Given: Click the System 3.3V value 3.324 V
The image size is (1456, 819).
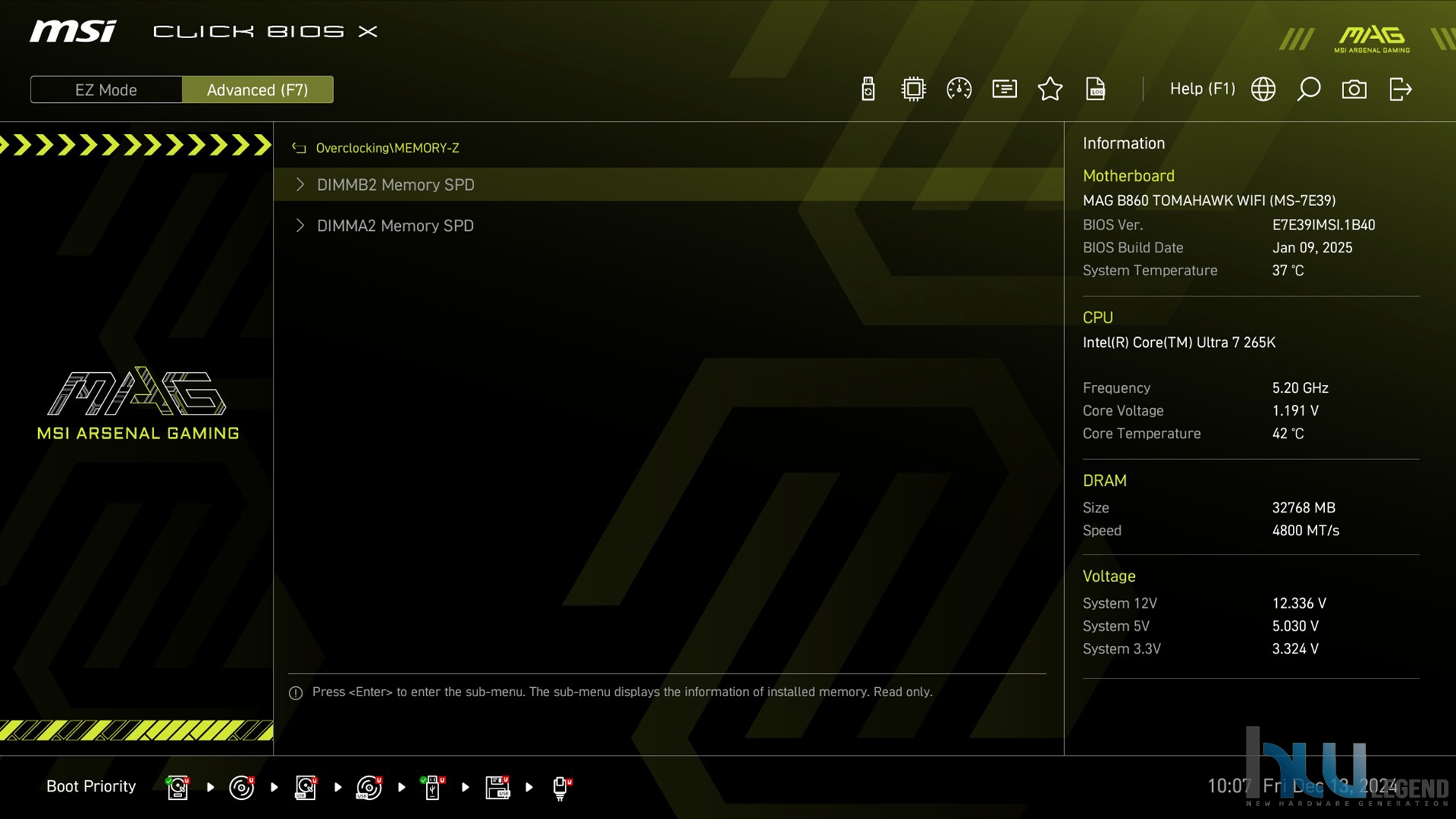Looking at the screenshot, I should 1295,649.
